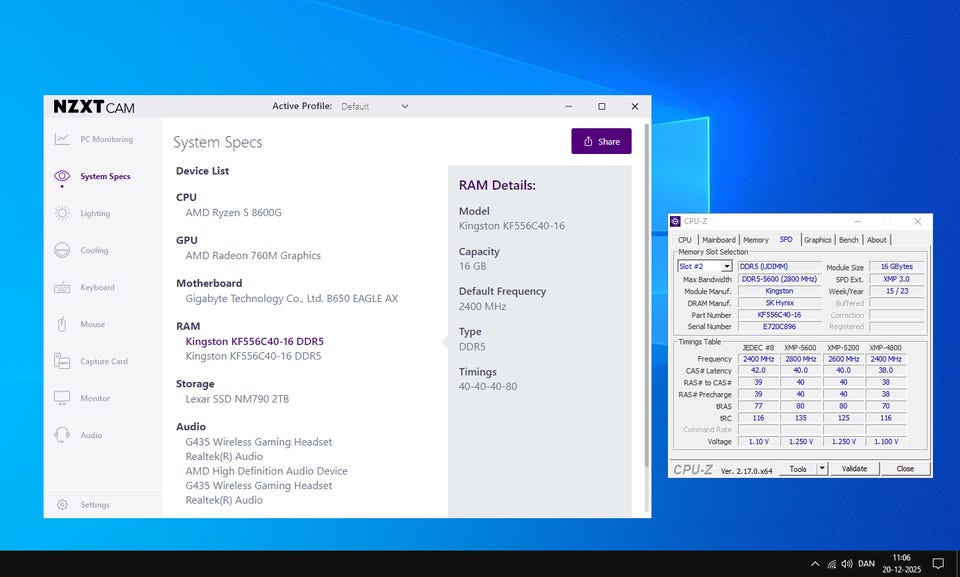Open the taskbar volume icon

click(x=847, y=564)
